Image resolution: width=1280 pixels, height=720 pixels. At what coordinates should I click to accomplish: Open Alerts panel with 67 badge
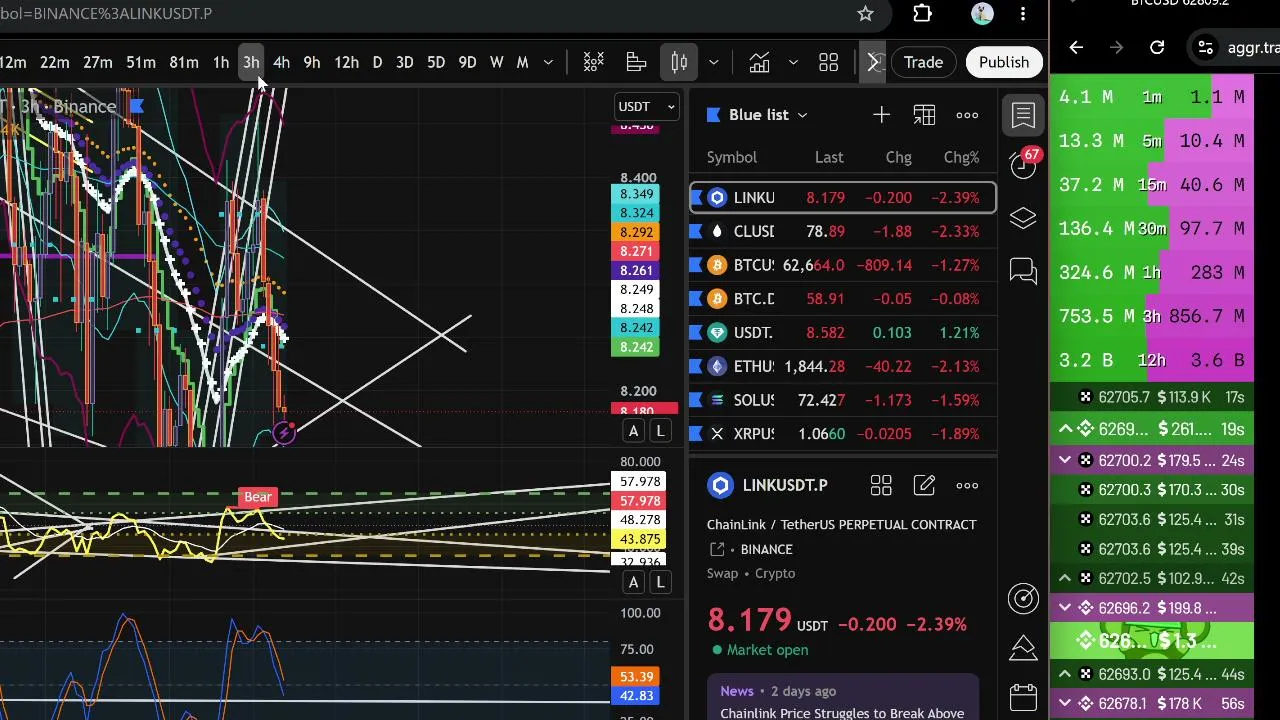tap(1024, 164)
